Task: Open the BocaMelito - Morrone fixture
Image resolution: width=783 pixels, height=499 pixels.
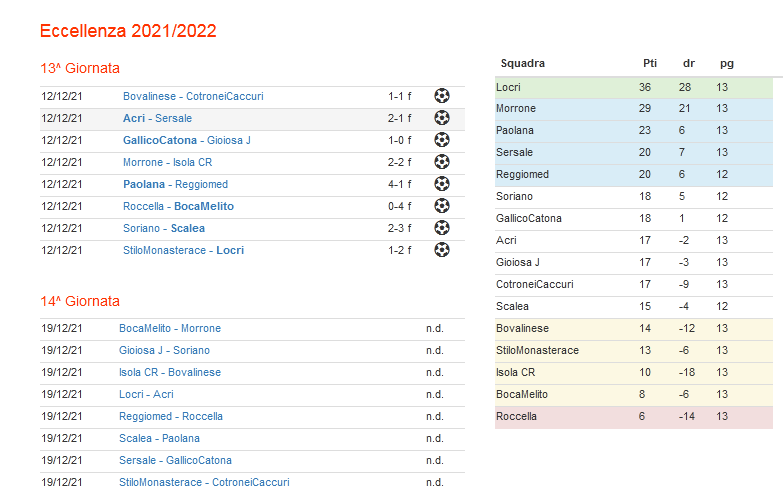Action: (170, 328)
